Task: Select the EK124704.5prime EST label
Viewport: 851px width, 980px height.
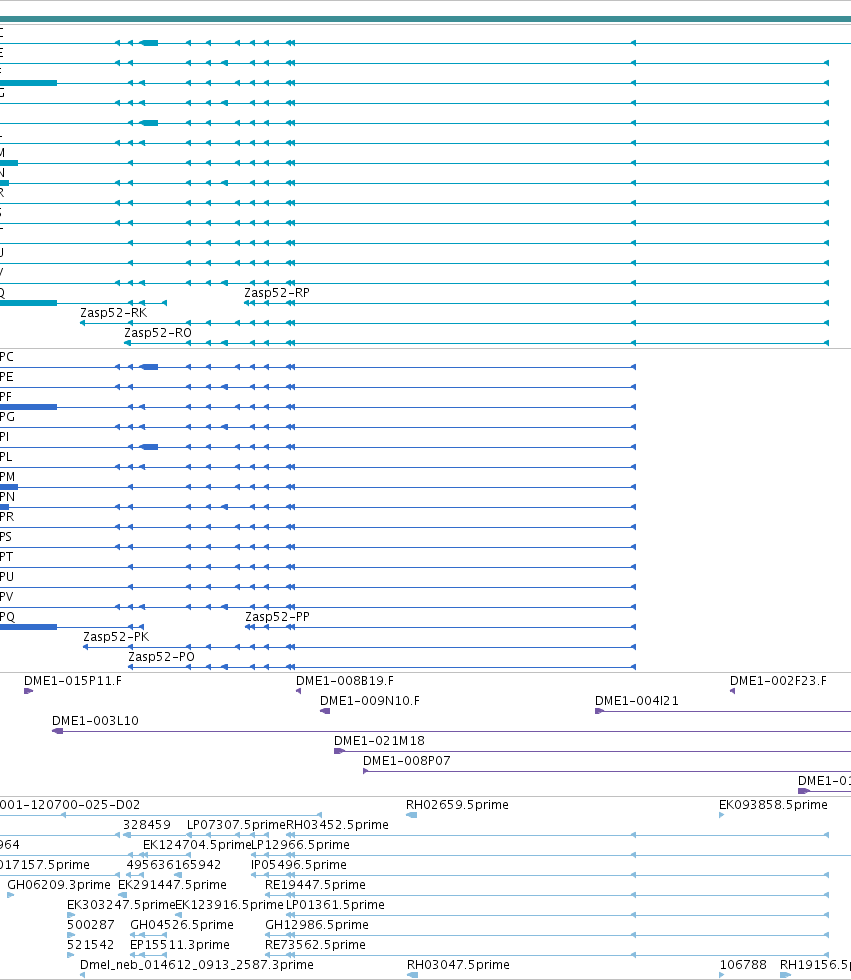Action: click(197, 844)
